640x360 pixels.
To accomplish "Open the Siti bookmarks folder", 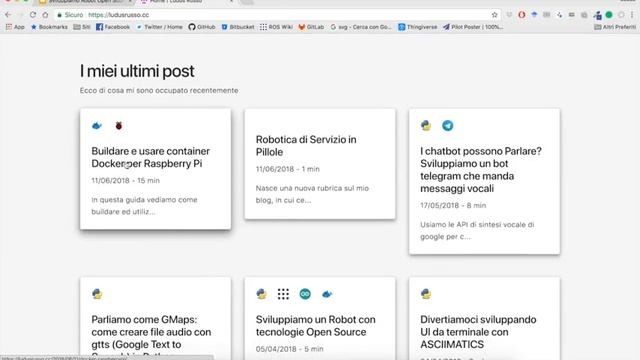I will point(82,27).
